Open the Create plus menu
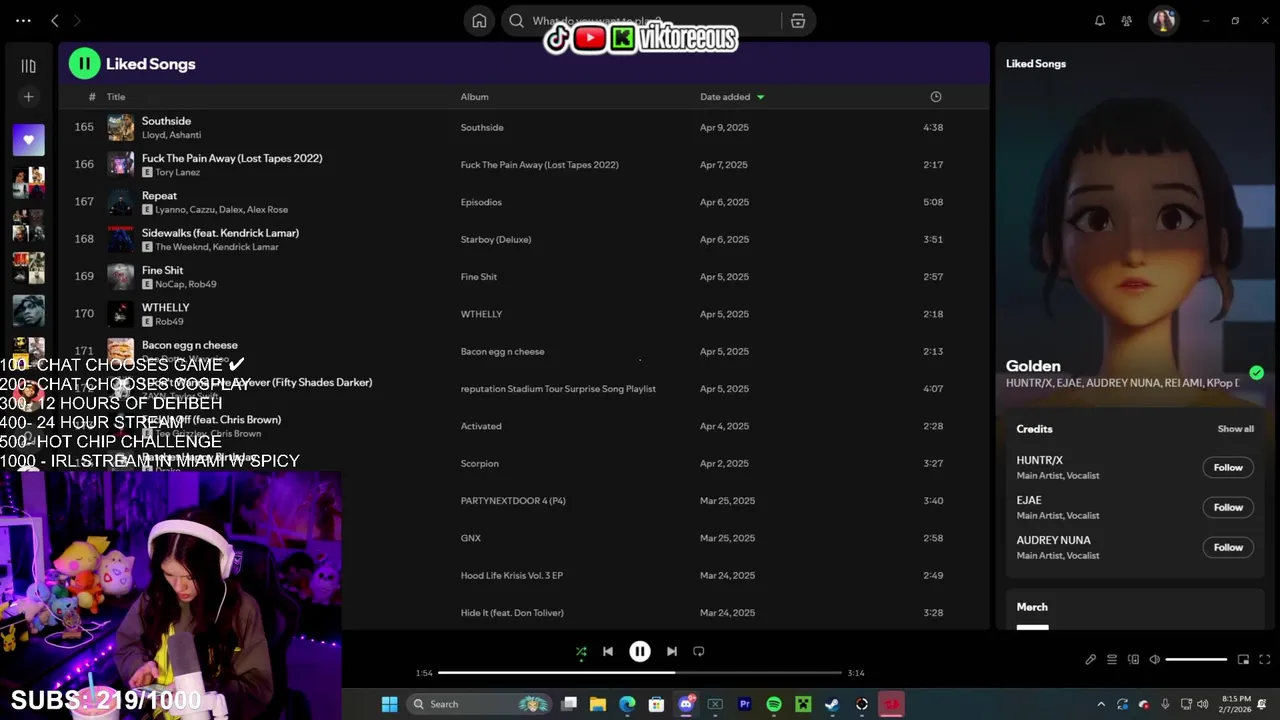This screenshot has width=1280, height=720. [28, 97]
